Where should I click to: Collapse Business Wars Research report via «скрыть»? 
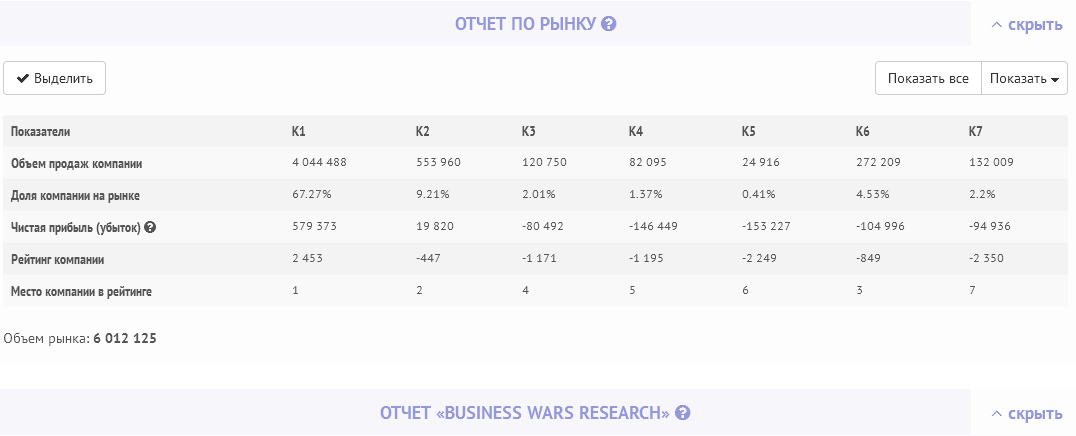[1026, 413]
